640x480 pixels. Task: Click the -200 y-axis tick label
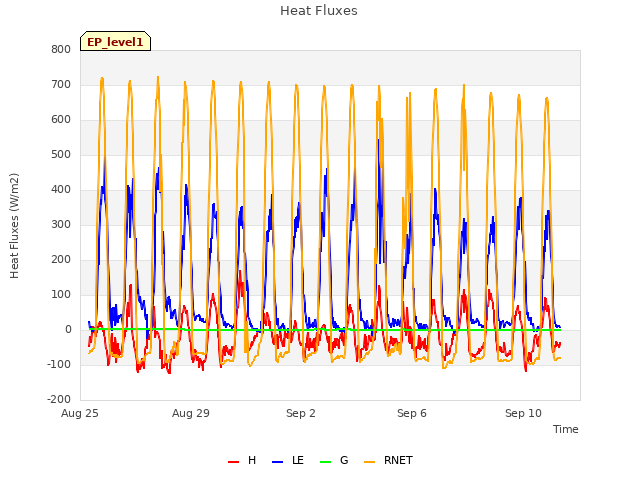[x=59, y=399]
